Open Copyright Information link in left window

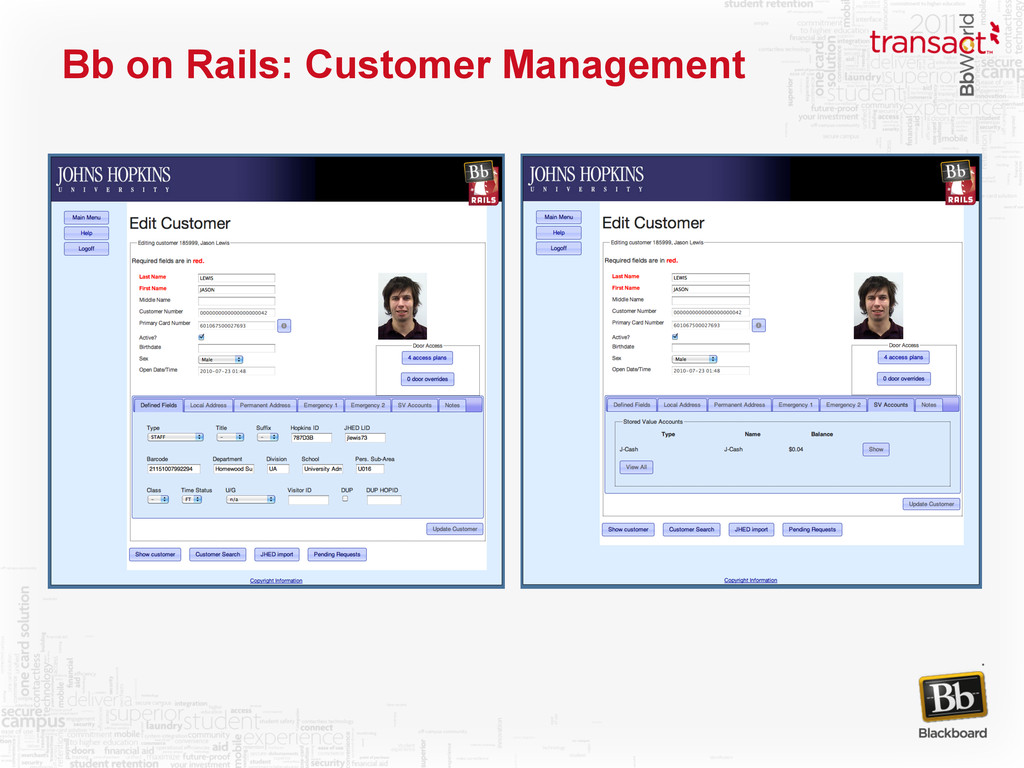[276, 581]
